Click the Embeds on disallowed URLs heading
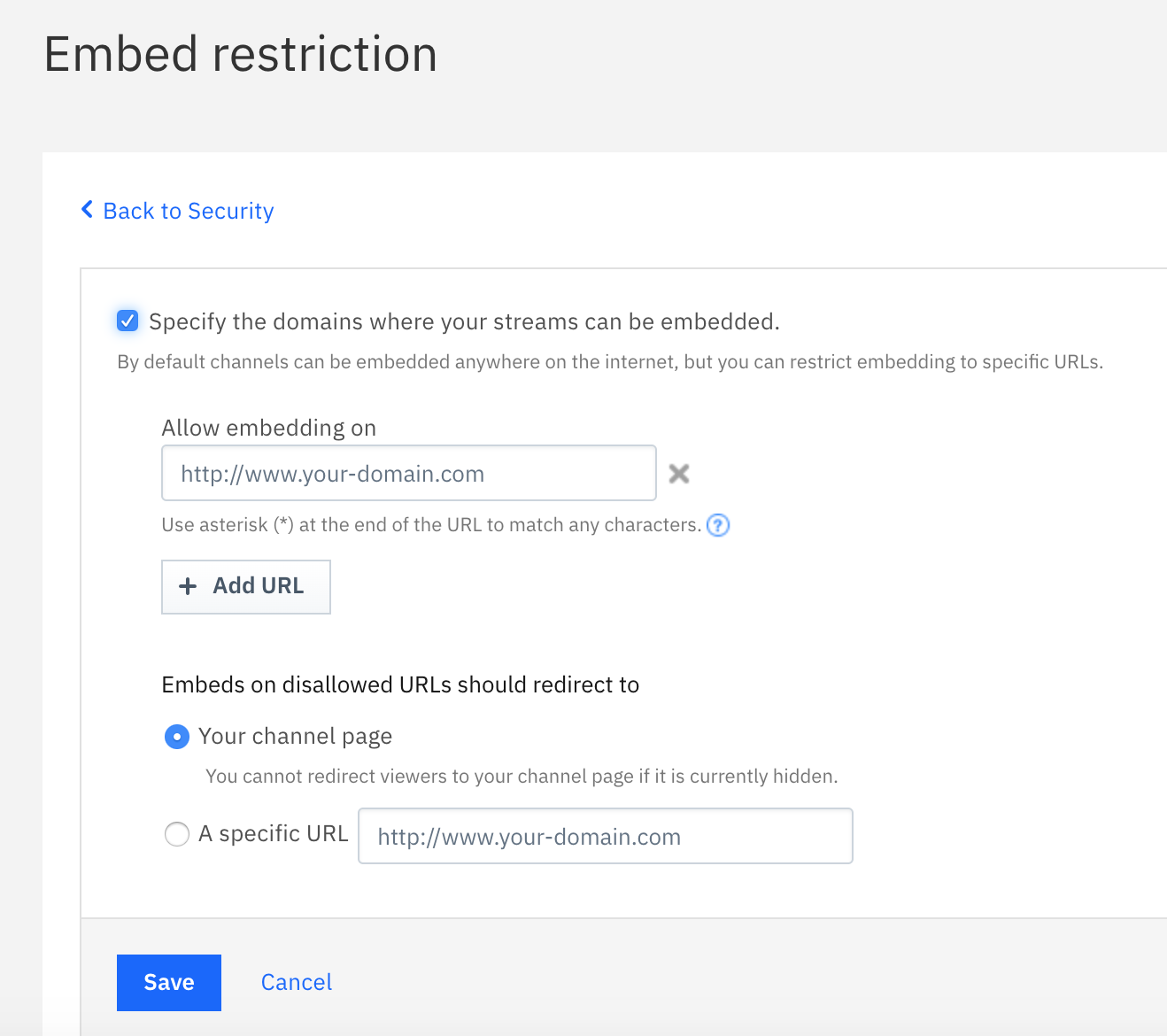Viewport: 1167px width, 1036px height. point(400,684)
